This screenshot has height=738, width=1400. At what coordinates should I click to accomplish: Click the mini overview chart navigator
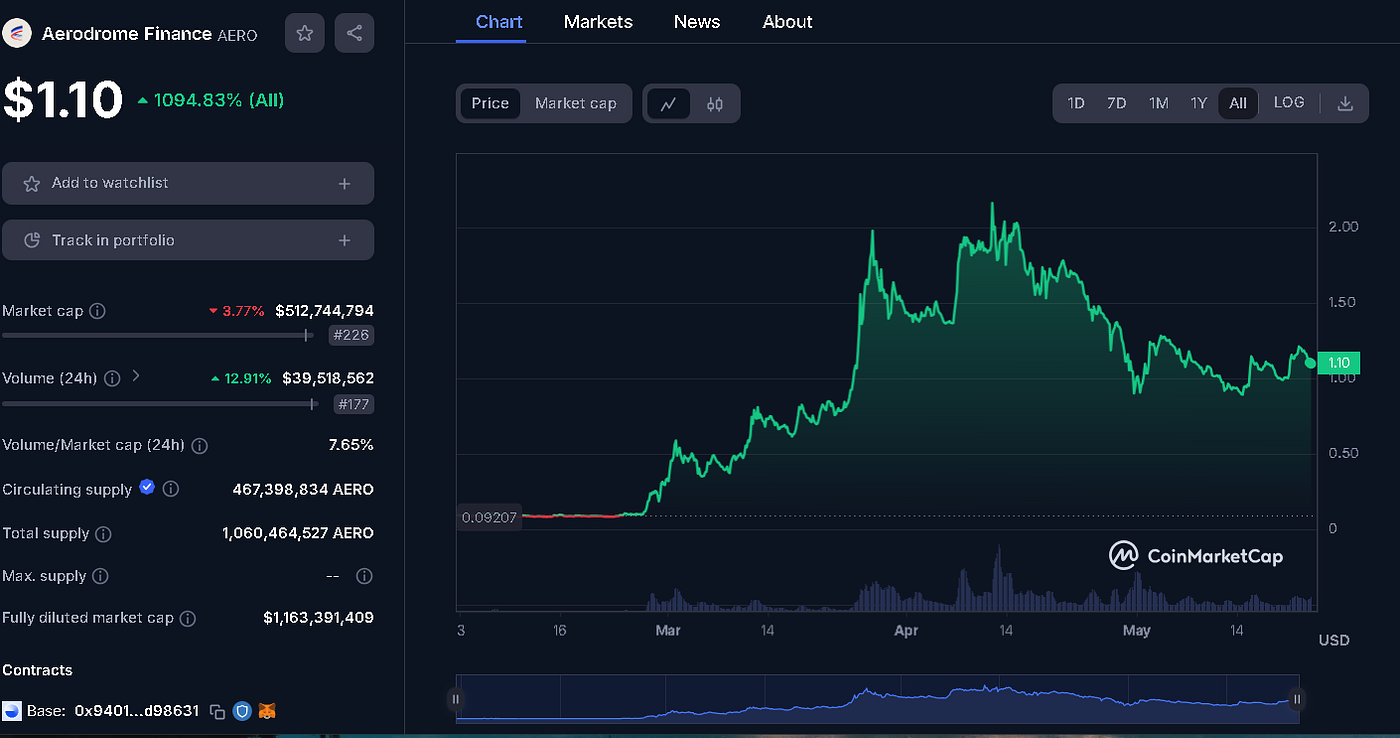point(877,699)
